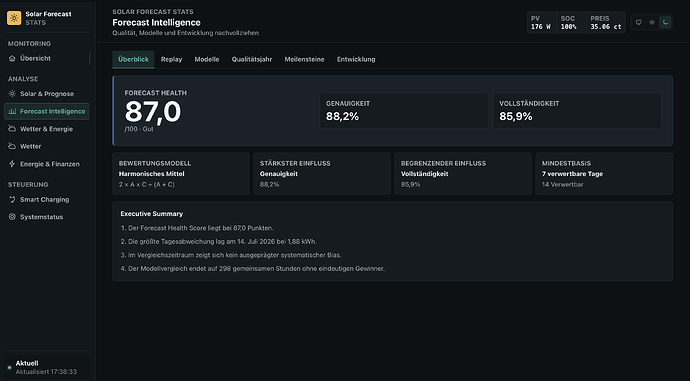Click the MONITORING section label
The width and height of the screenshot is (690, 381).
click(x=29, y=44)
